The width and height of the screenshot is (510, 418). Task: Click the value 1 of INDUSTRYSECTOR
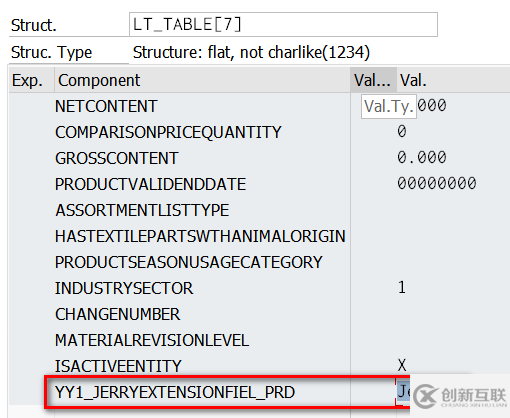(402, 287)
